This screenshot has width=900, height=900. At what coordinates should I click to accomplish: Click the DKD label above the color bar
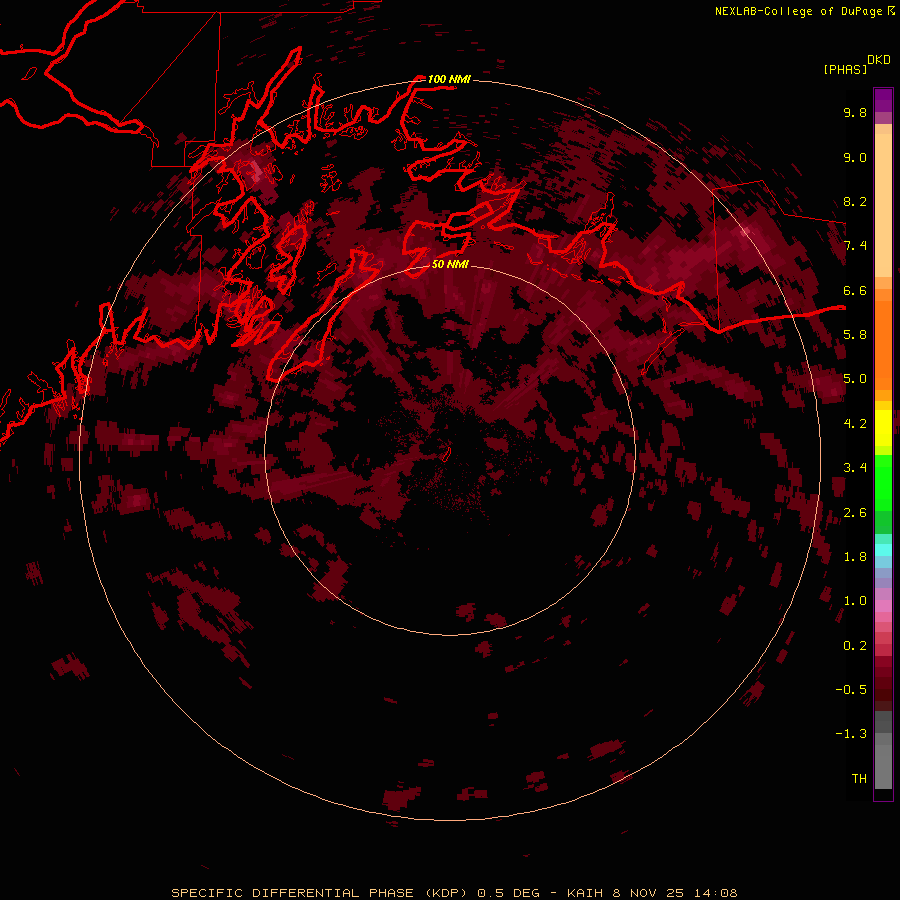click(x=879, y=60)
